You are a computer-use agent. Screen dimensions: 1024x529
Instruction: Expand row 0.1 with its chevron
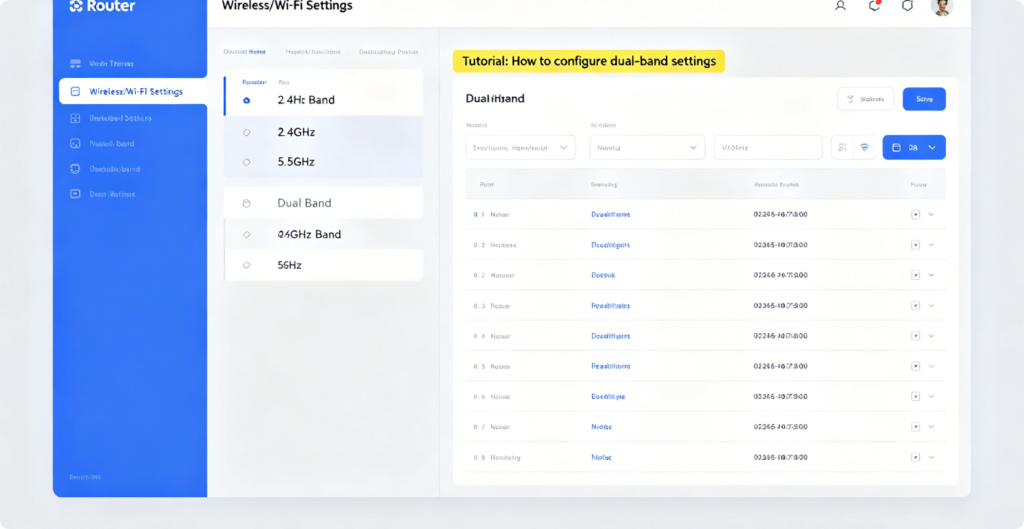point(931,214)
